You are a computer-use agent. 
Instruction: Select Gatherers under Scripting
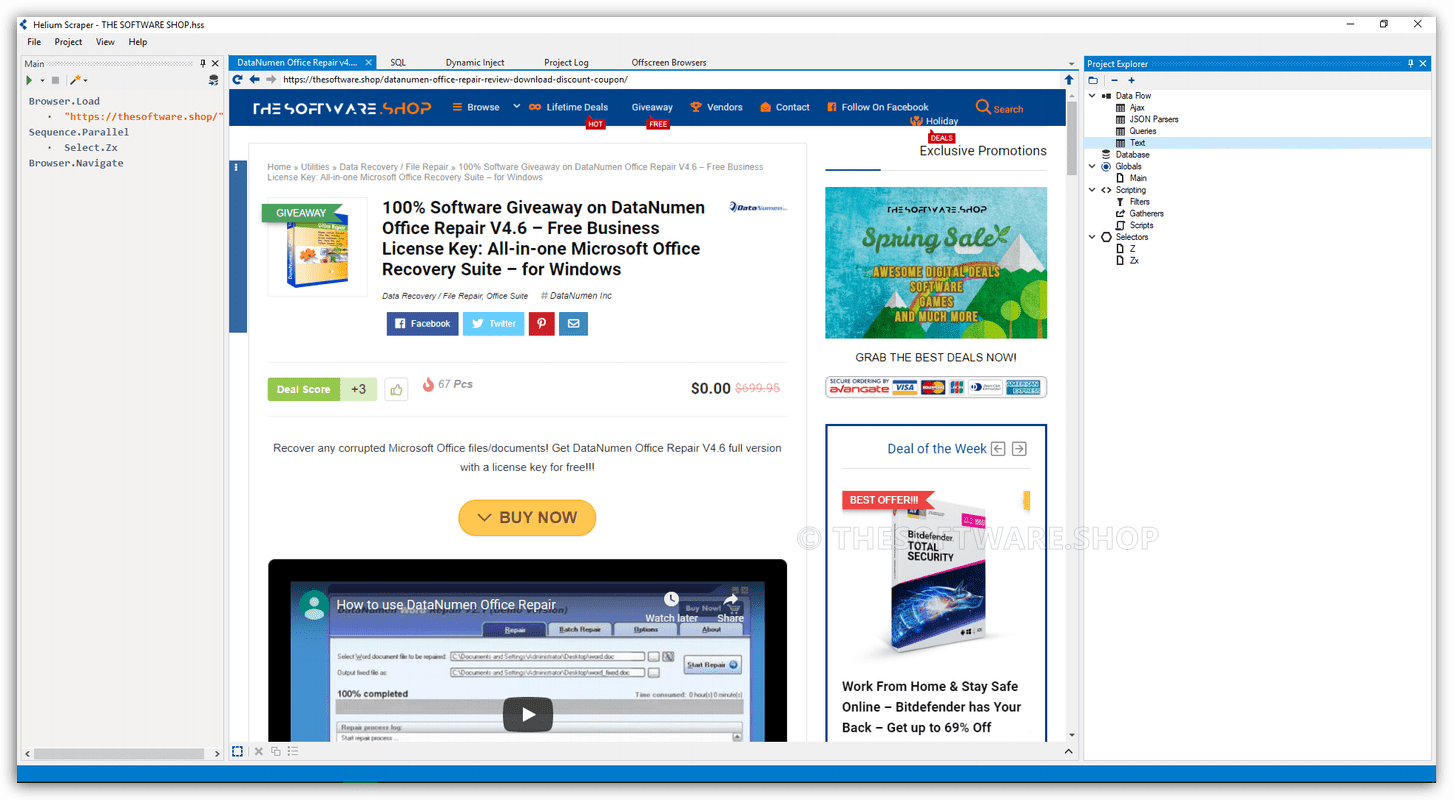(x=1146, y=213)
